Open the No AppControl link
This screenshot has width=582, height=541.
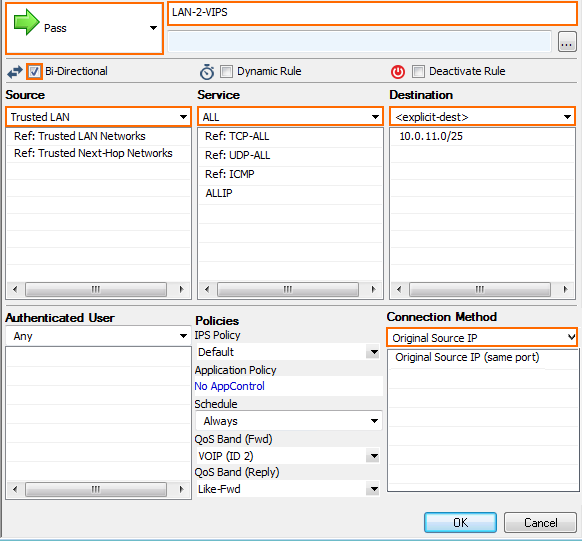pos(229,386)
